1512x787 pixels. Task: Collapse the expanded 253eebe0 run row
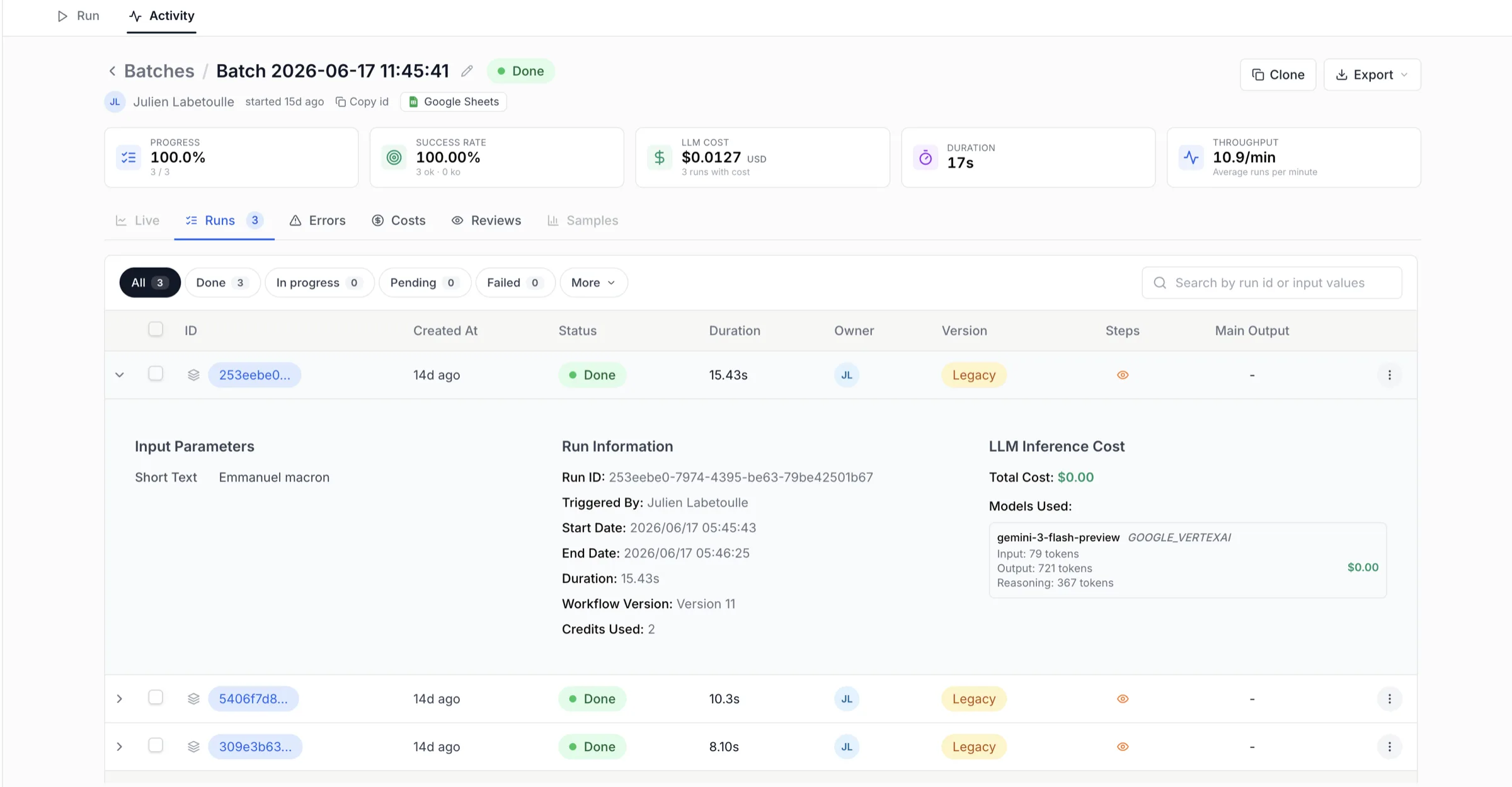click(120, 375)
